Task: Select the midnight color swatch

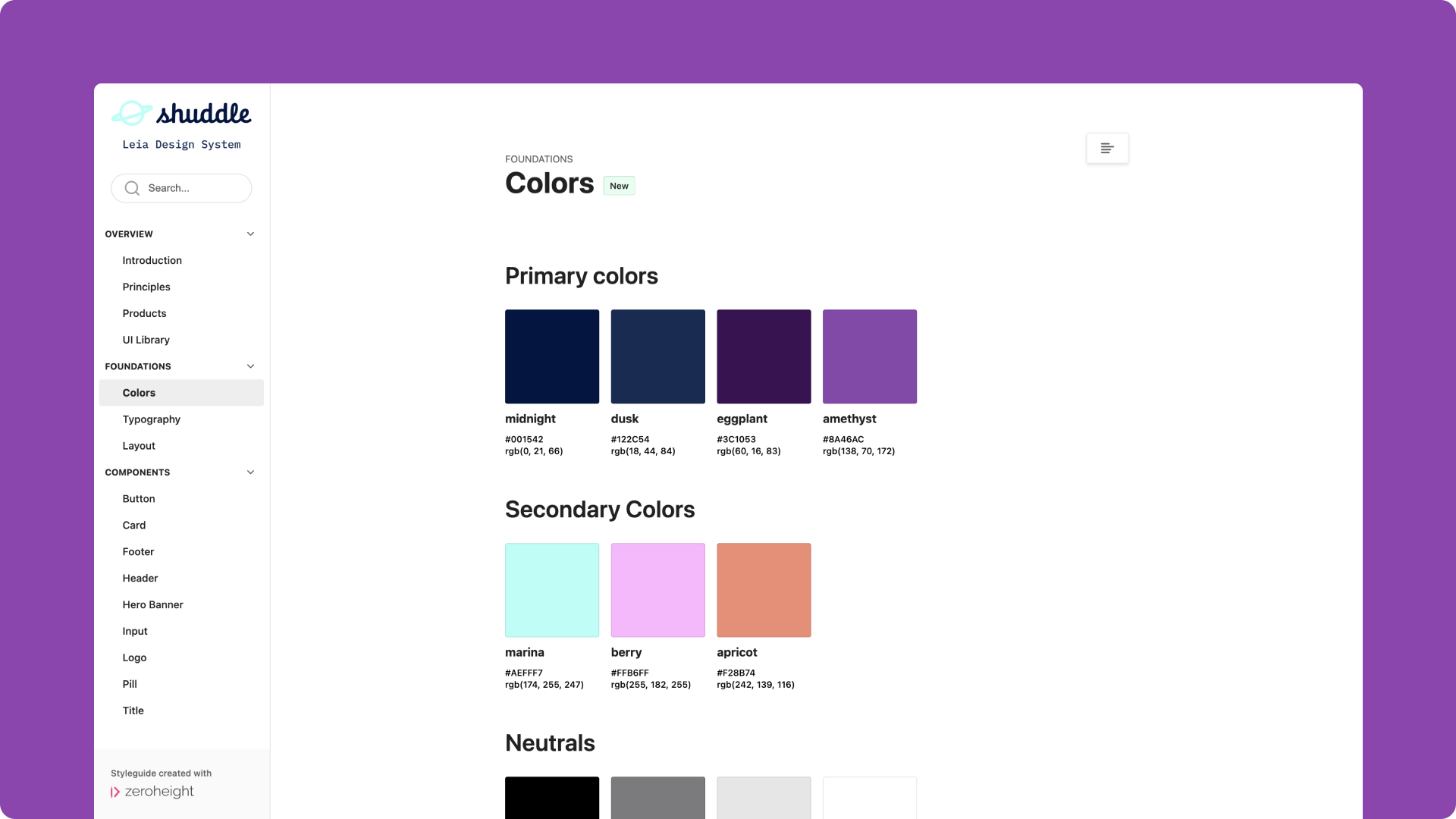Action: [x=551, y=356]
